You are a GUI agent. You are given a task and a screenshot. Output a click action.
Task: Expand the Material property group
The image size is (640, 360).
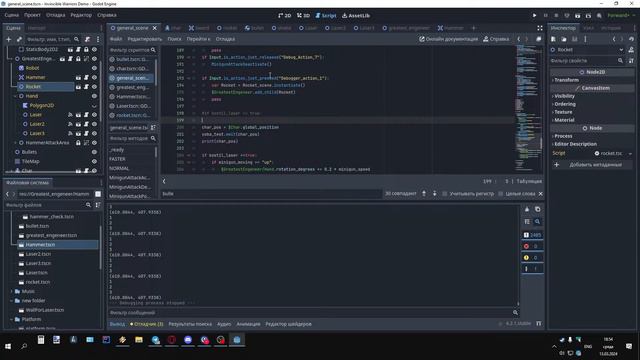tap(564, 120)
